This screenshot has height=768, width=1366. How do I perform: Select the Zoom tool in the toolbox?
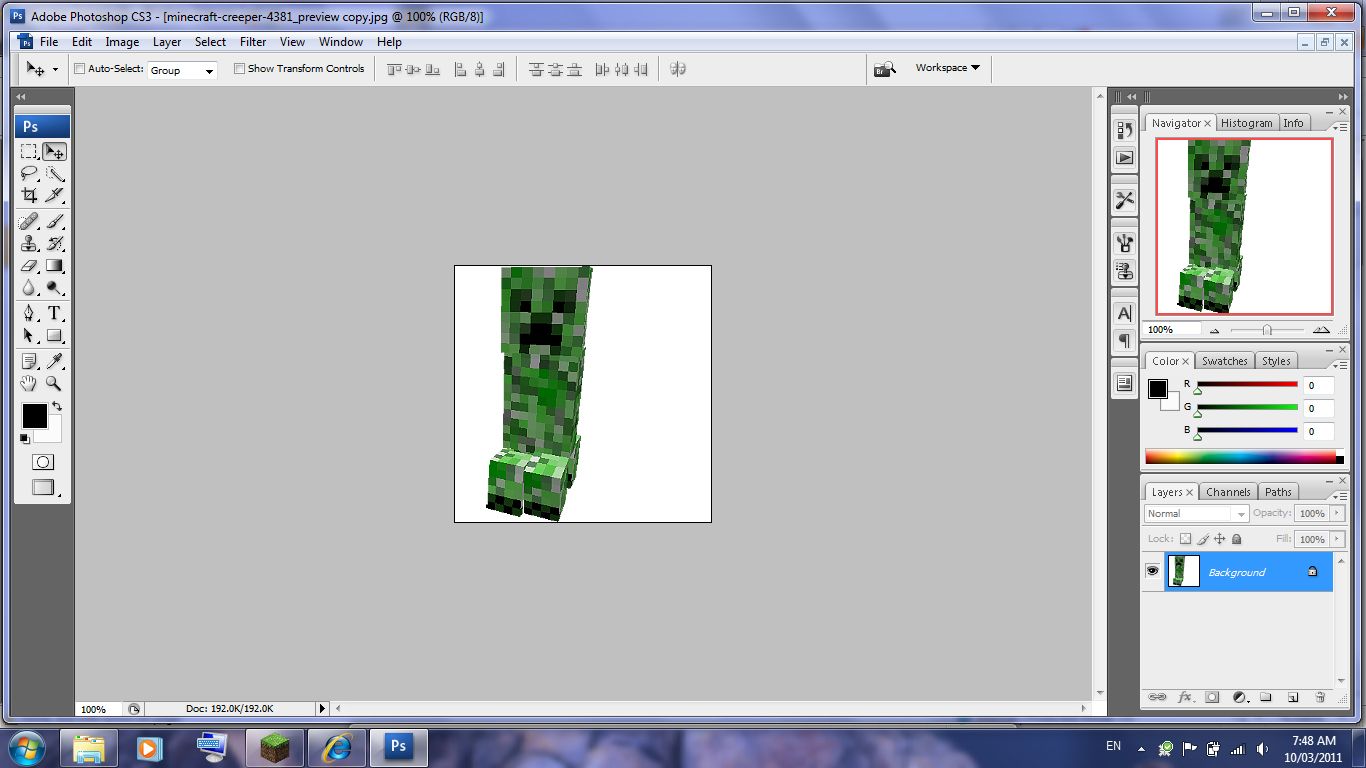[55, 383]
